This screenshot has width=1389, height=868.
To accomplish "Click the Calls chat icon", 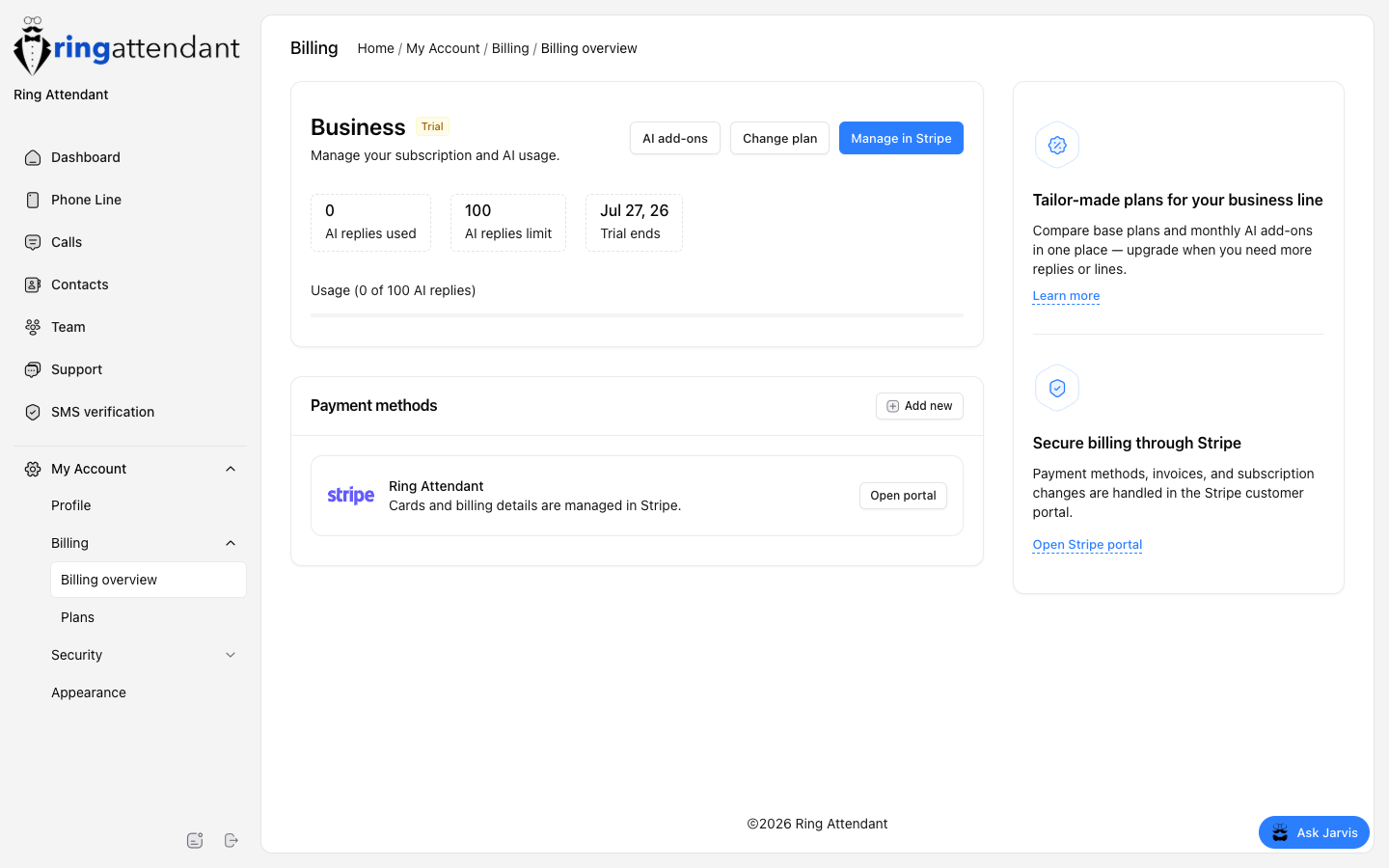I will (33, 242).
